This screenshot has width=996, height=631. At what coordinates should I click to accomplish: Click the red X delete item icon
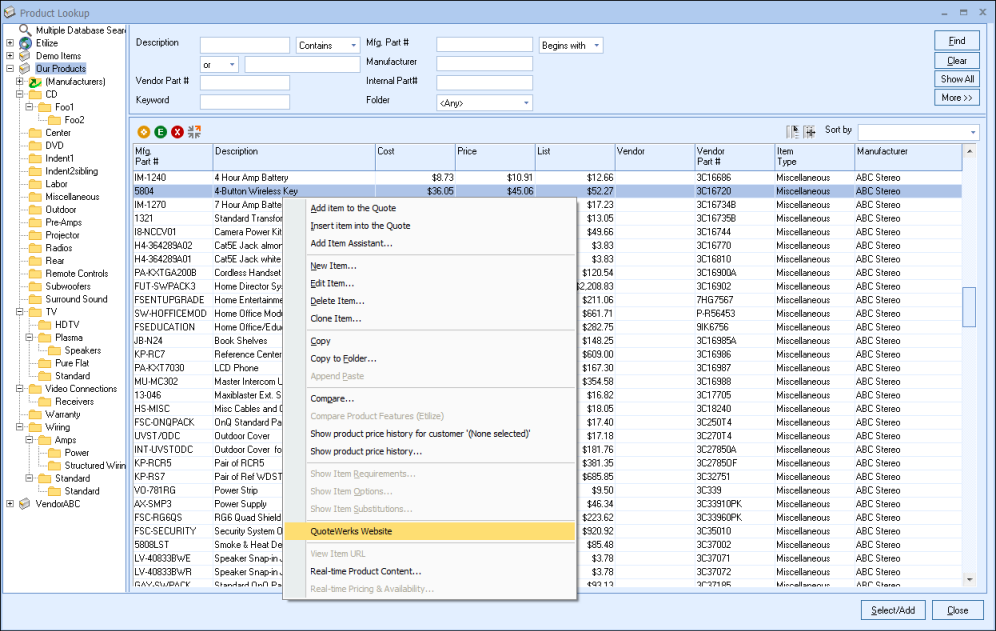(x=177, y=132)
